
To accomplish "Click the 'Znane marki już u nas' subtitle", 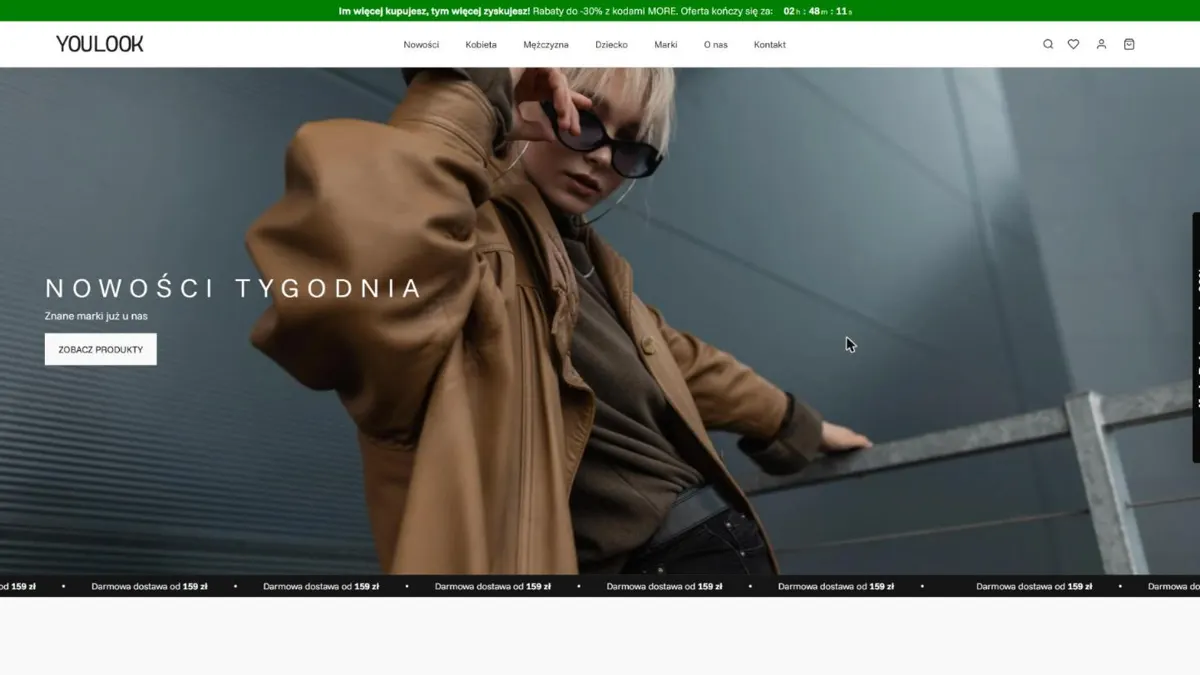I will tap(97, 316).
